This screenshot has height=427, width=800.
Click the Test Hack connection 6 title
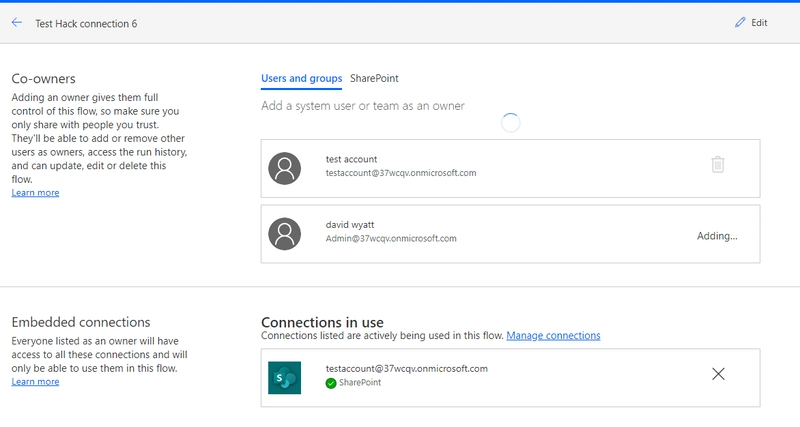pos(87,23)
